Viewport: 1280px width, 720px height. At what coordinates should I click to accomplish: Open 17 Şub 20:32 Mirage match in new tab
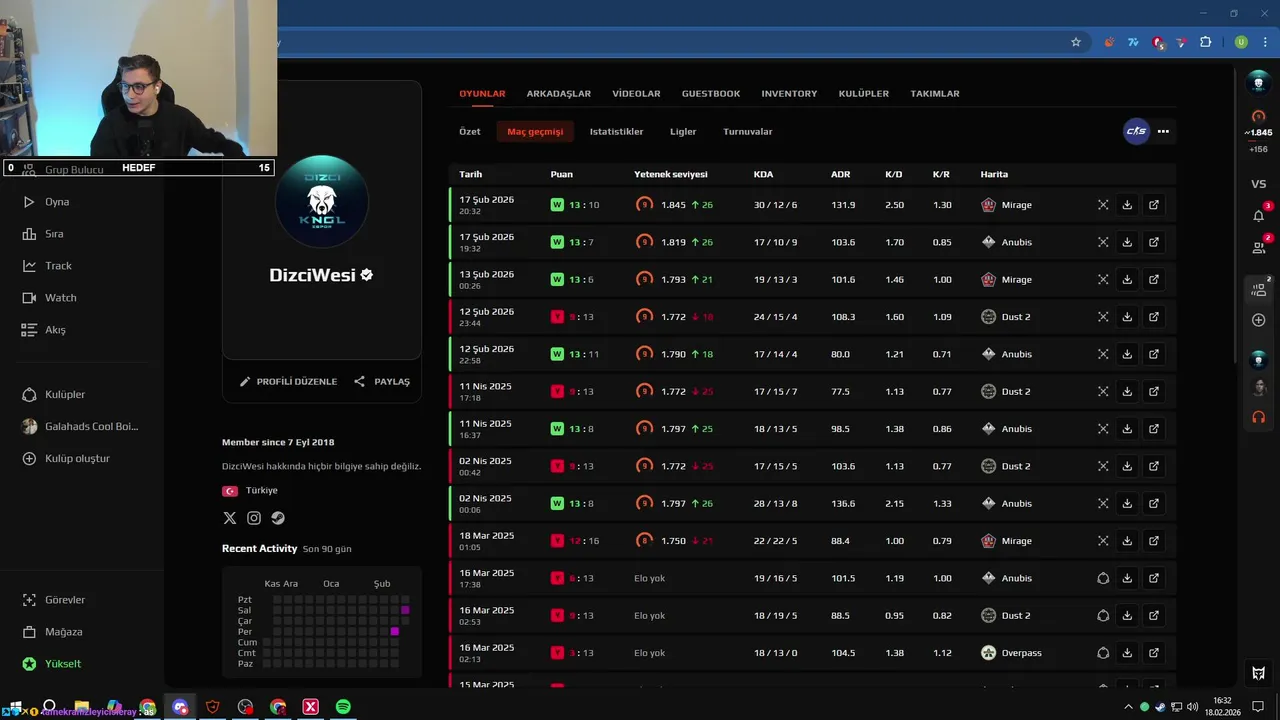point(1154,205)
